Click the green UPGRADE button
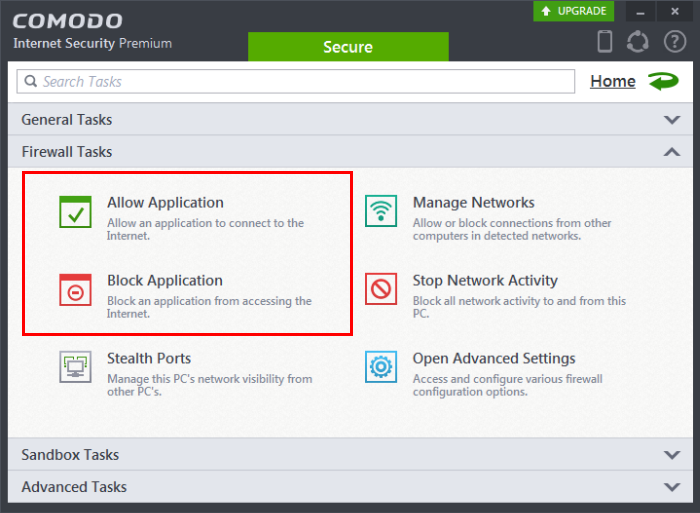700x513 pixels. (x=574, y=11)
